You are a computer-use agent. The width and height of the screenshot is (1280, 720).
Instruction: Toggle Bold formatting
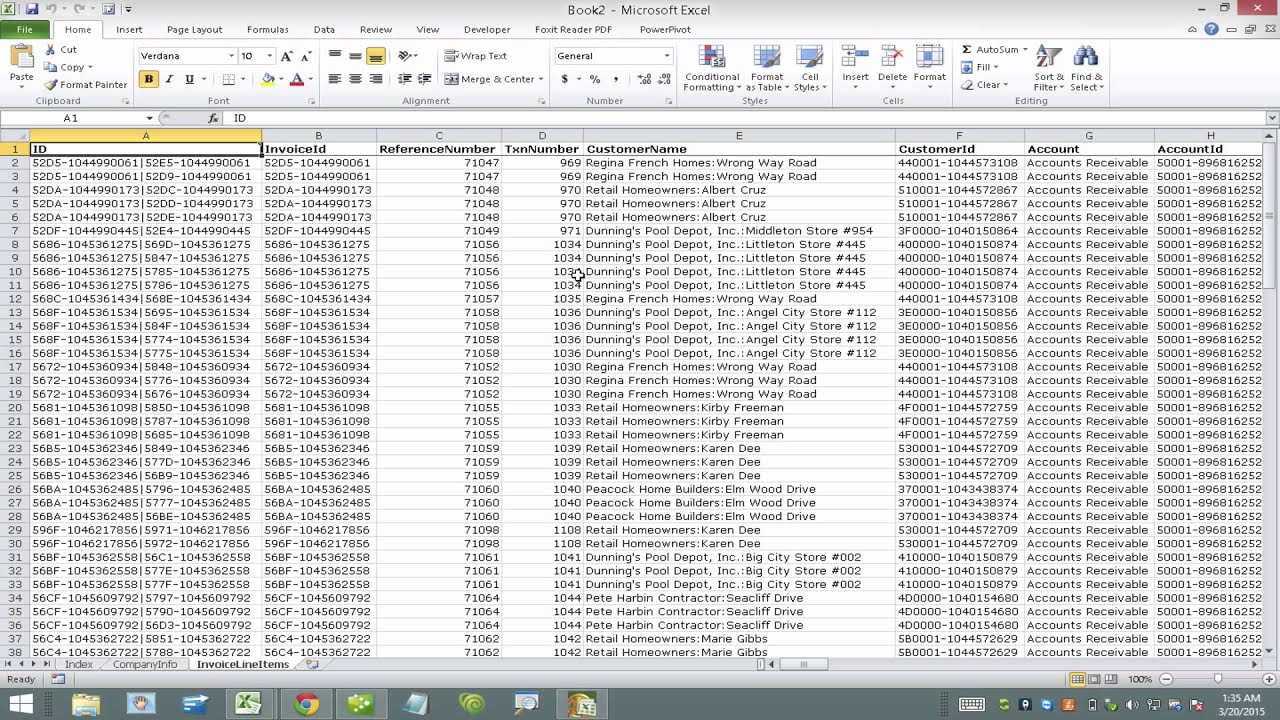(149, 79)
